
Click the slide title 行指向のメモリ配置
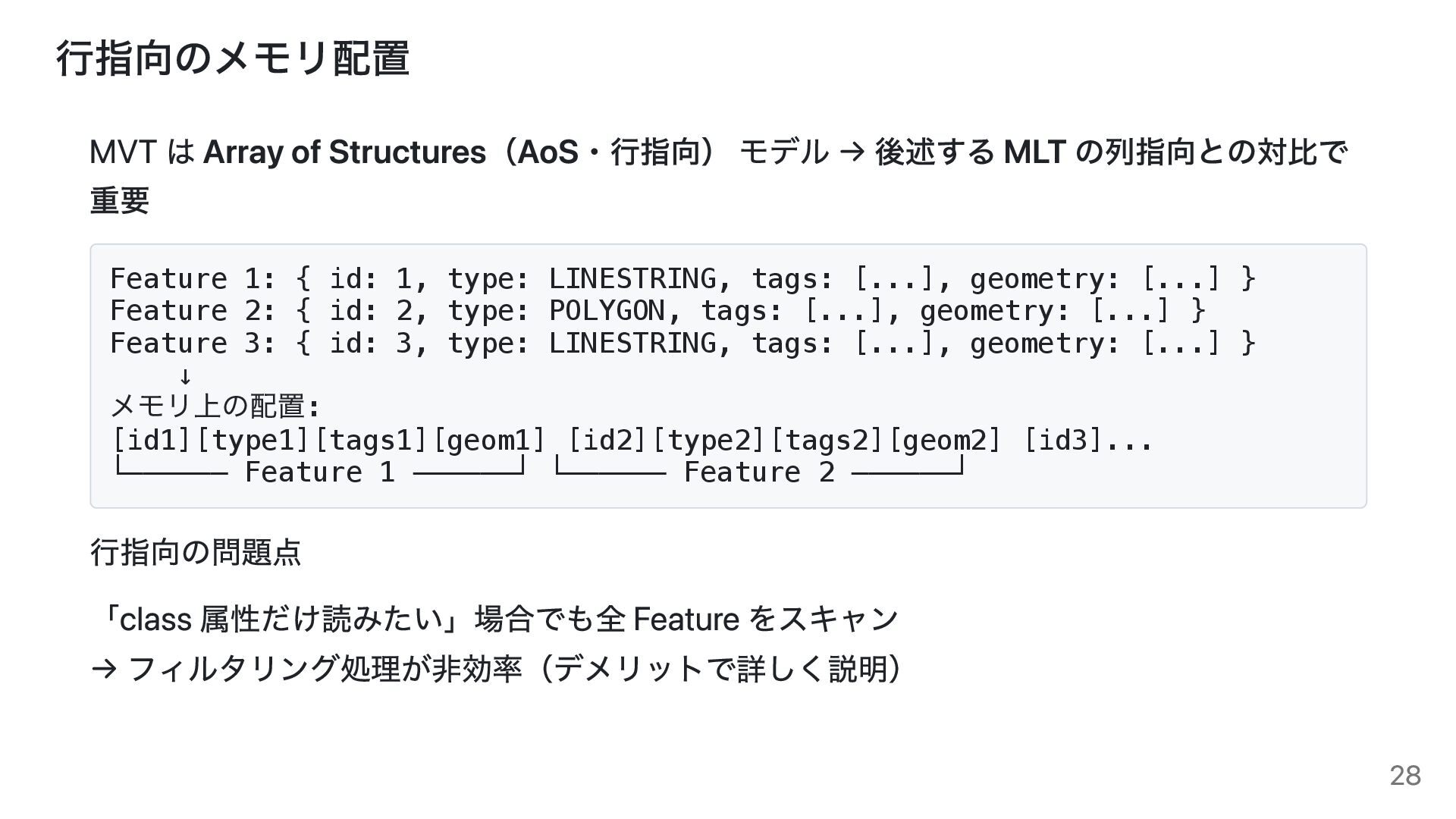(x=233, y=58)
